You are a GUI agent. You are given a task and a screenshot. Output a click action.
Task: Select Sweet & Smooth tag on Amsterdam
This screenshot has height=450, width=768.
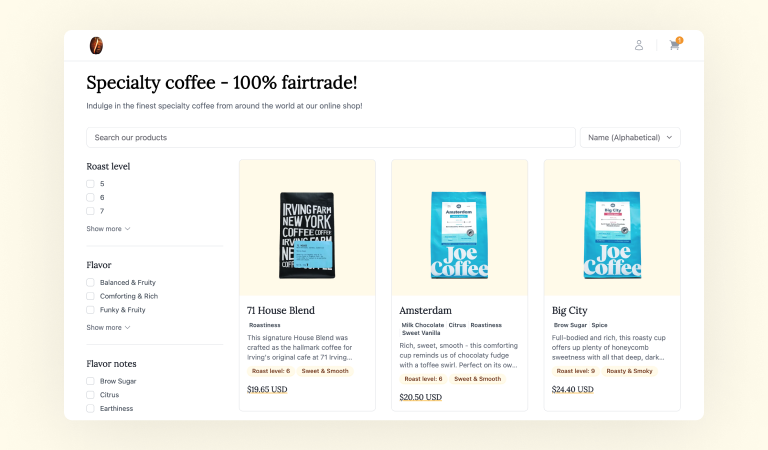coord(478,379)
